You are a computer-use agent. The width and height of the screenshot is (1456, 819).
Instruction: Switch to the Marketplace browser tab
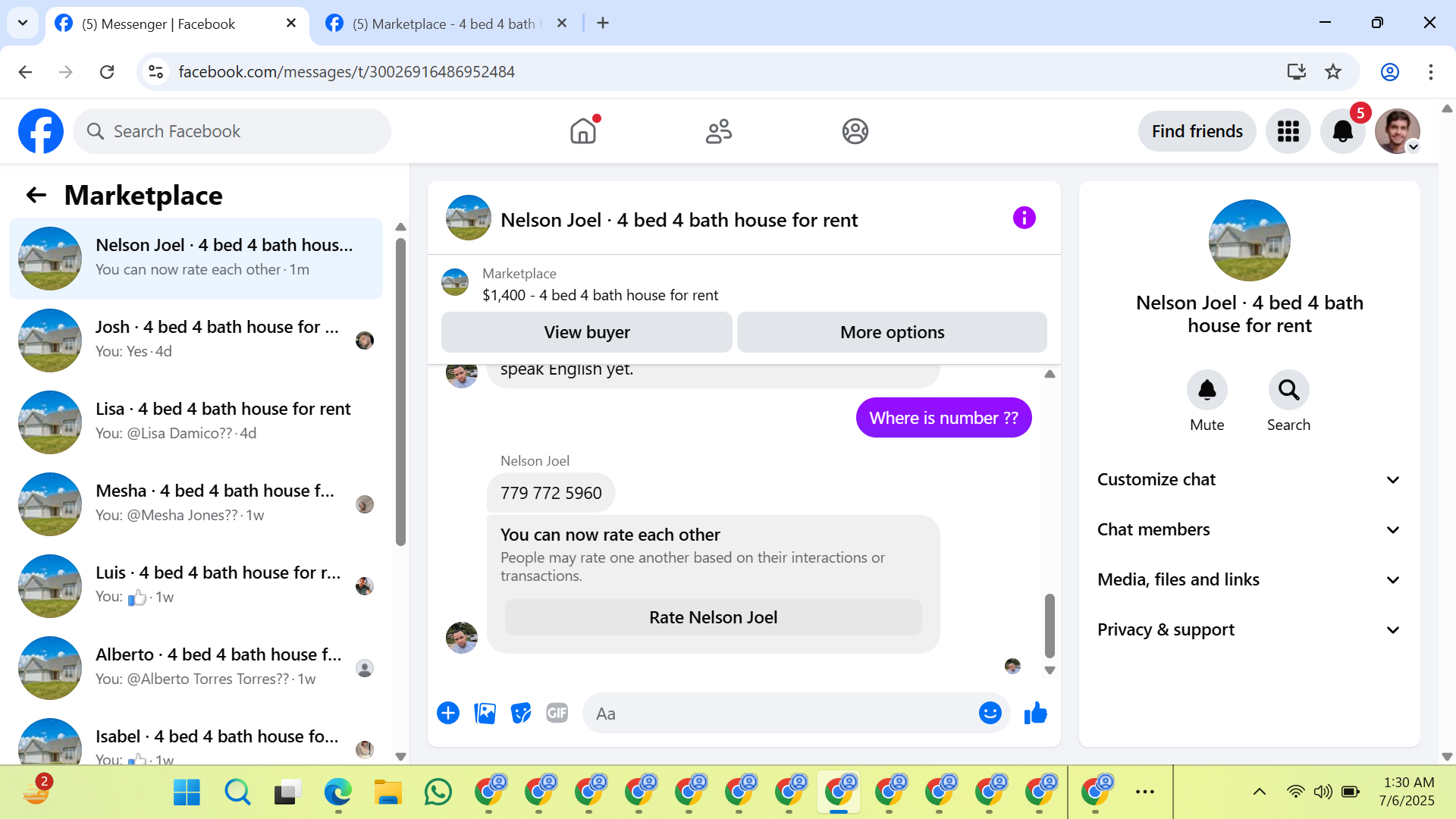click(x=444, y=24)
